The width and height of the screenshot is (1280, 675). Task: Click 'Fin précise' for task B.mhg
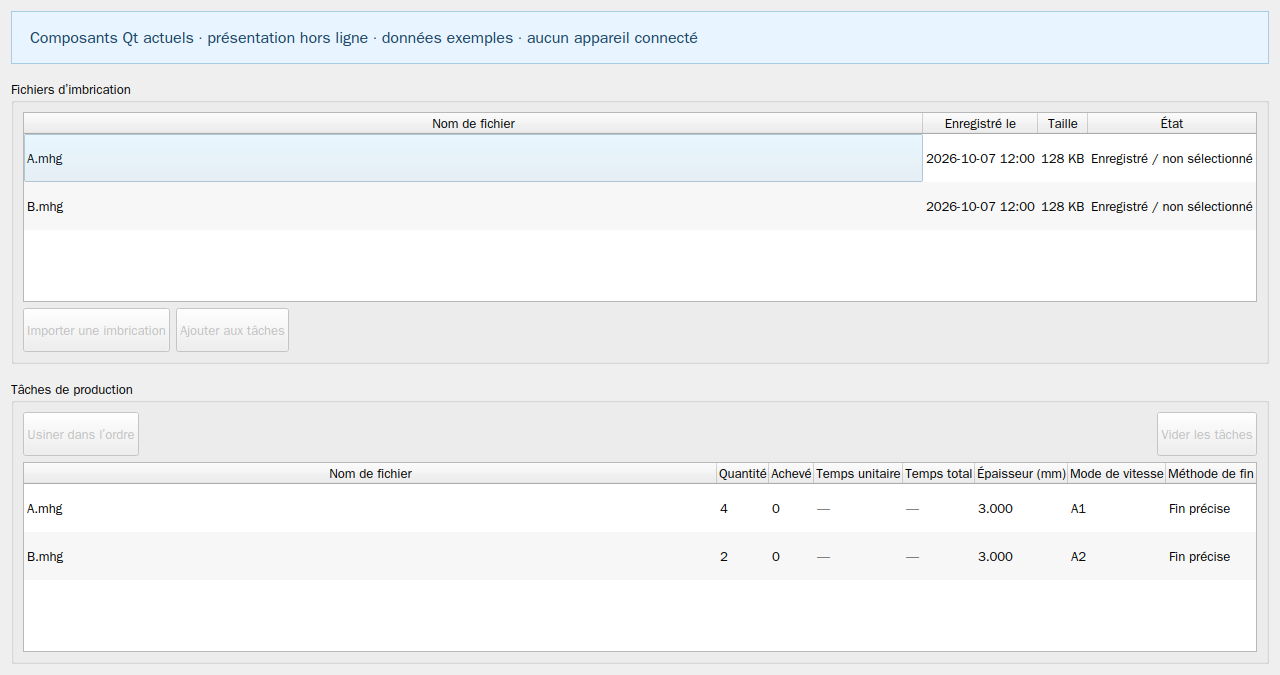[x=1211, y=556]
